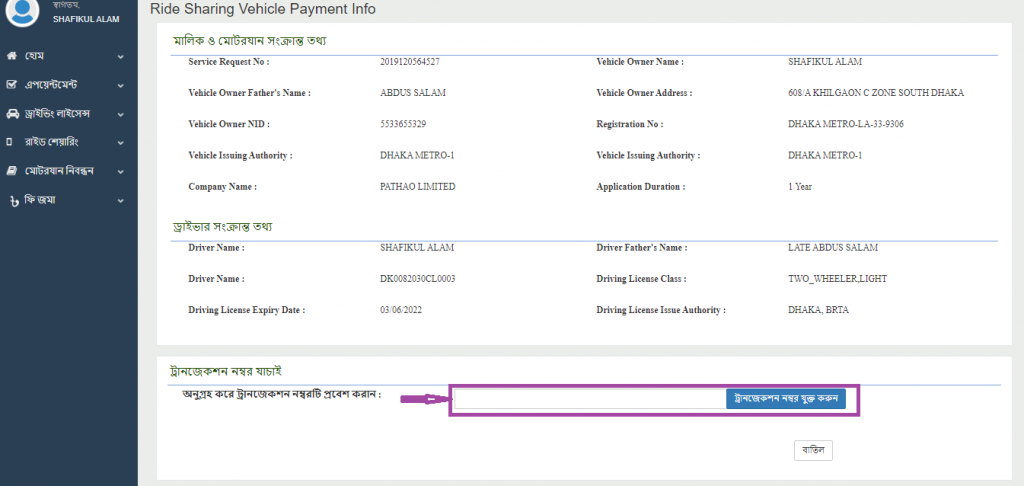Expand the হোম menu chevron

[x=120, y=57]
